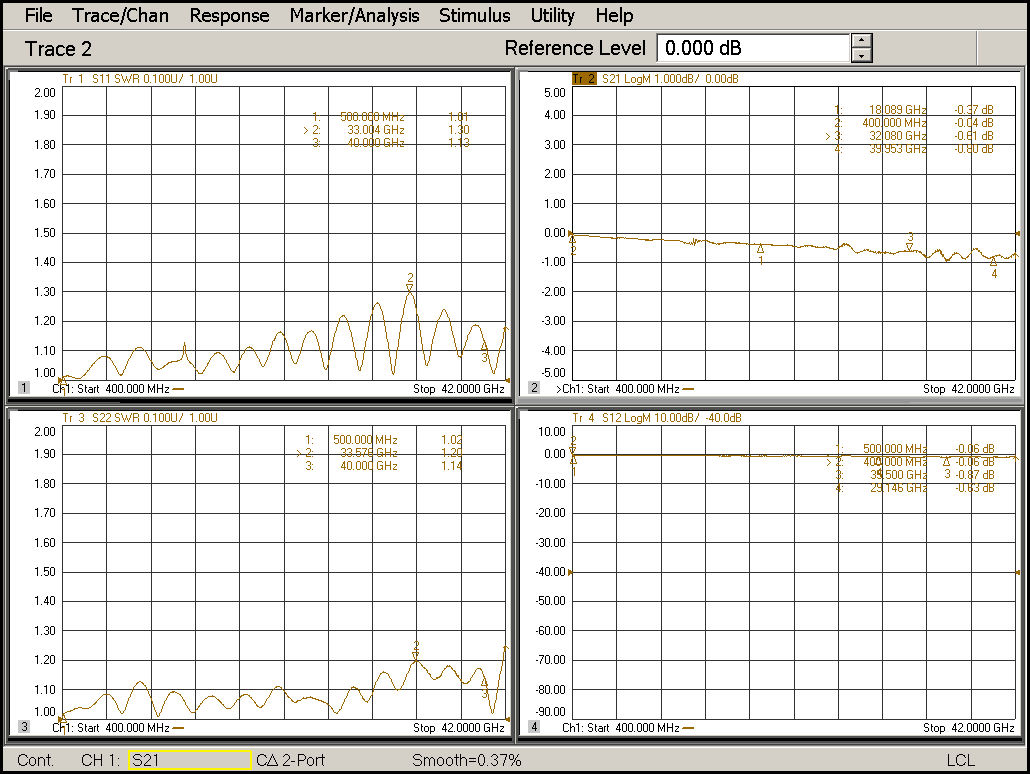Open the Response menu
The height and width of the screenshot is (774, 1030).
pyautogui.click(x=229, y=15)
